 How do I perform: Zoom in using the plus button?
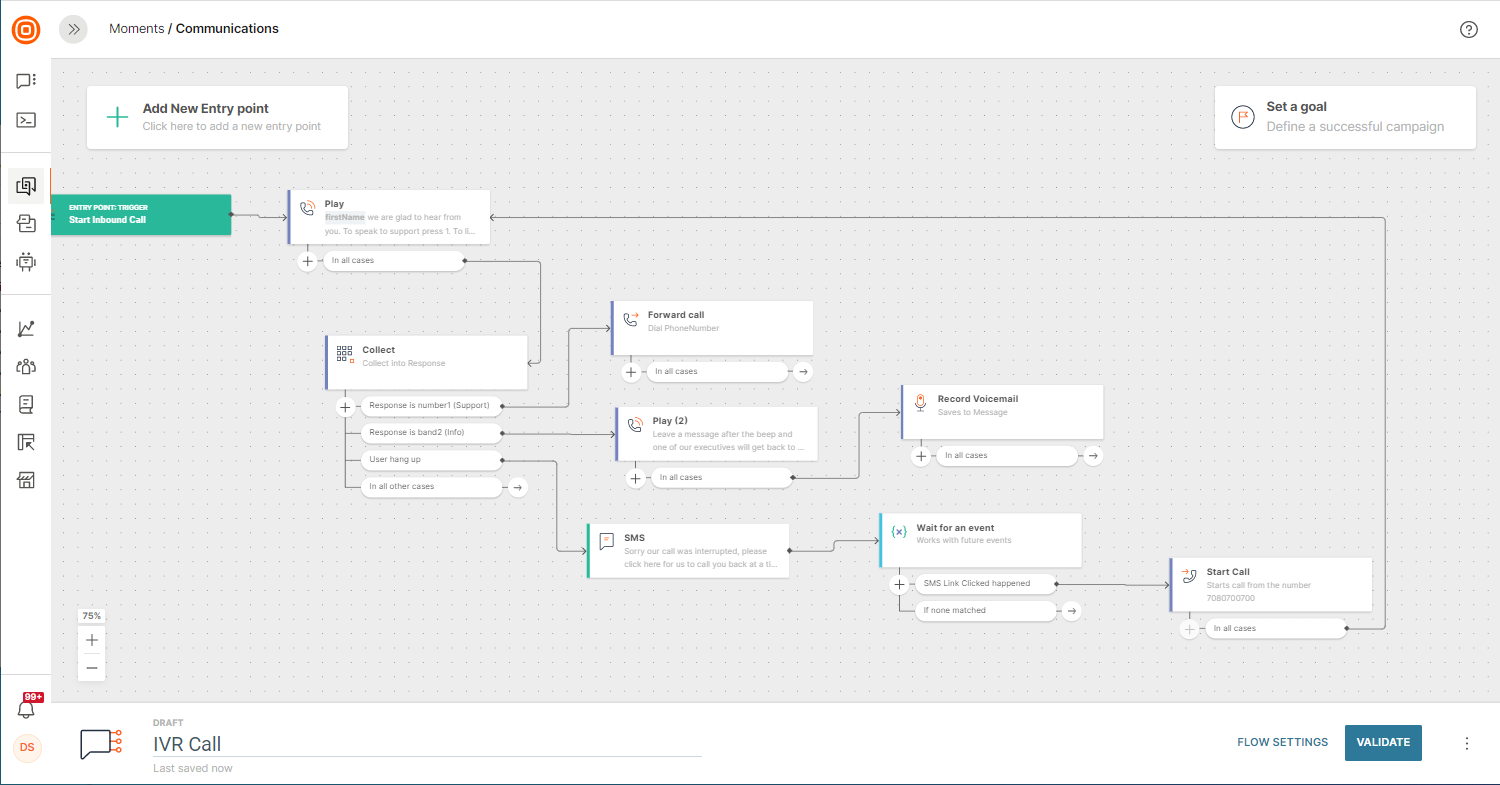pyautogui.click(x=92, y=640)
